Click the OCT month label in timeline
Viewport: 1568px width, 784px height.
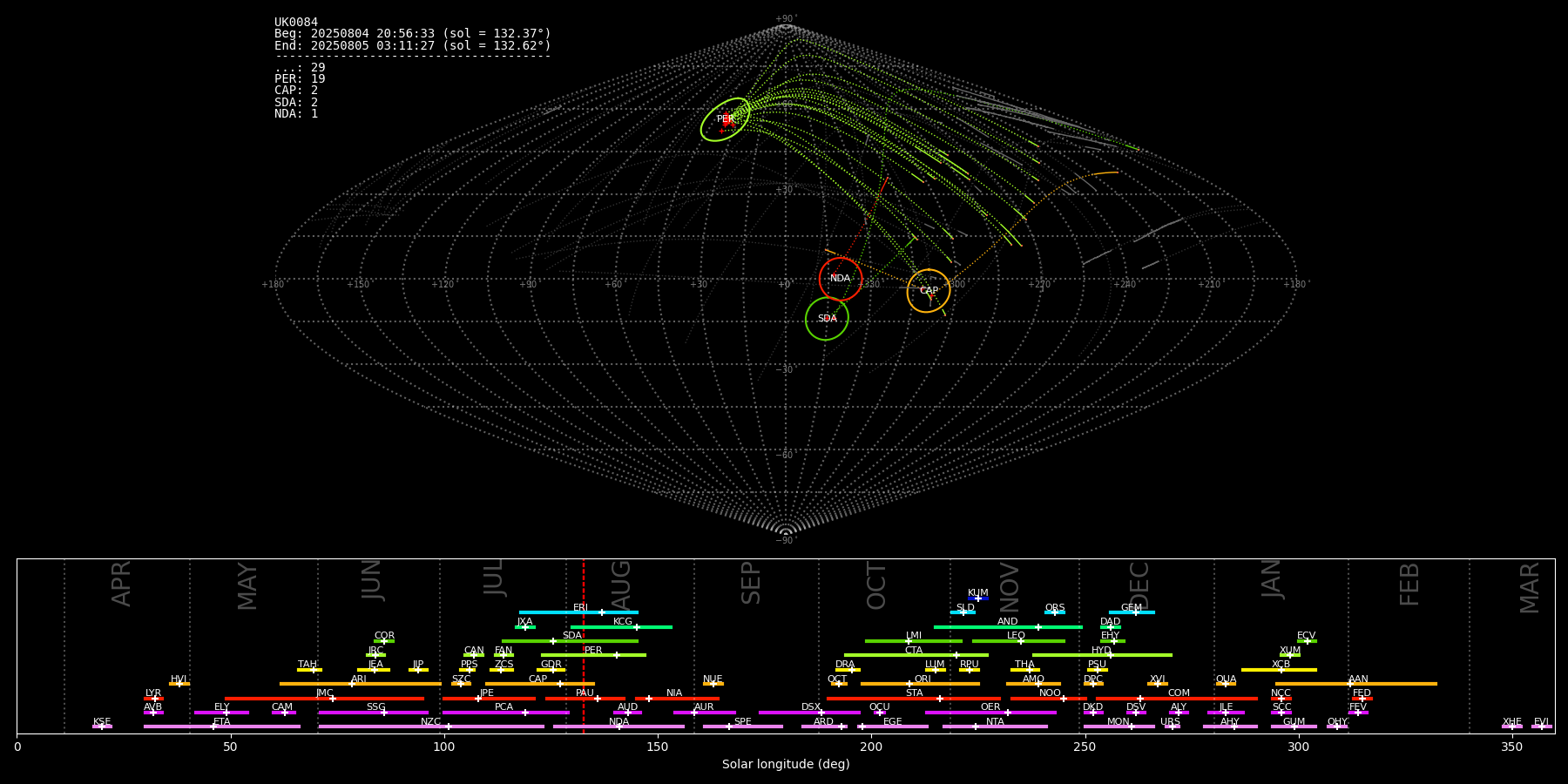[876, 585]
